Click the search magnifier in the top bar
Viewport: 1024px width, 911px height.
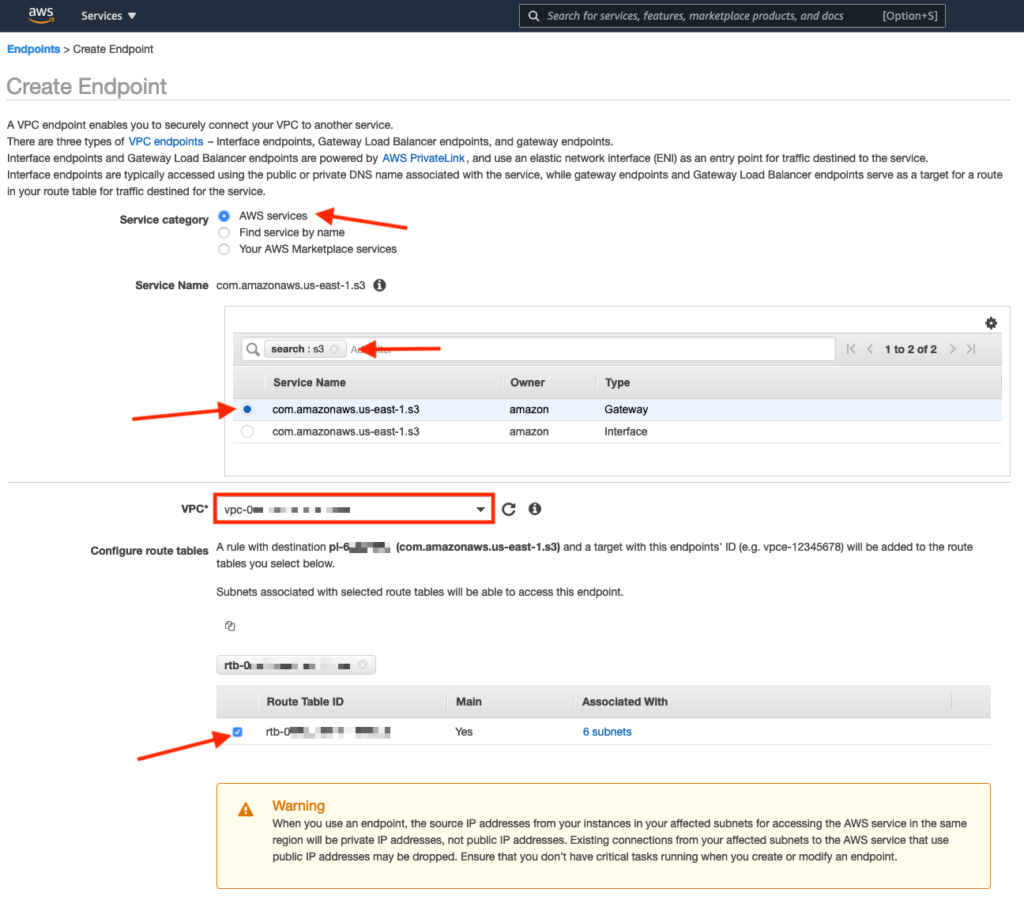(534, 16)
